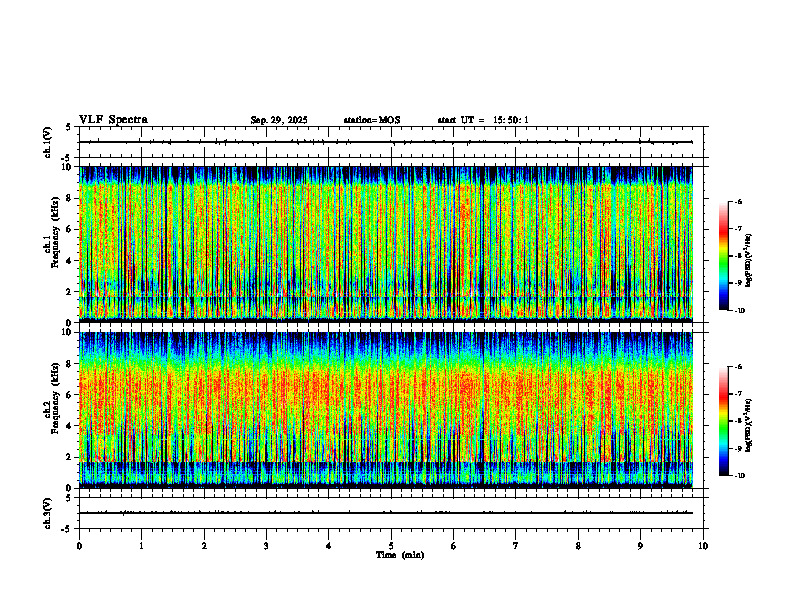Click the "10" tick on the time axis
Image resolution: width=792 pixels, height=612 pixels.
click(x=703, y=546)
